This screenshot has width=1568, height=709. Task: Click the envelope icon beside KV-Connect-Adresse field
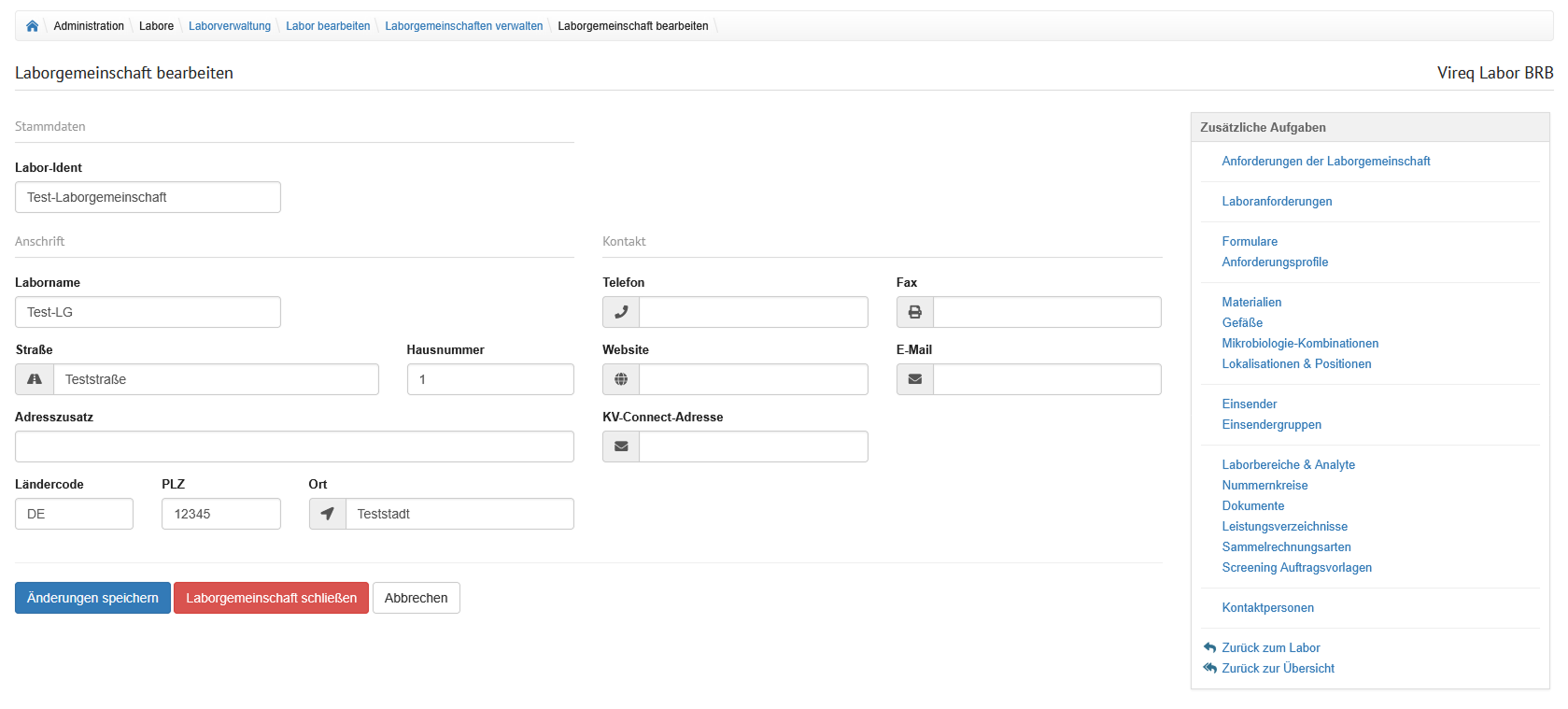click(x=621, y=447)
